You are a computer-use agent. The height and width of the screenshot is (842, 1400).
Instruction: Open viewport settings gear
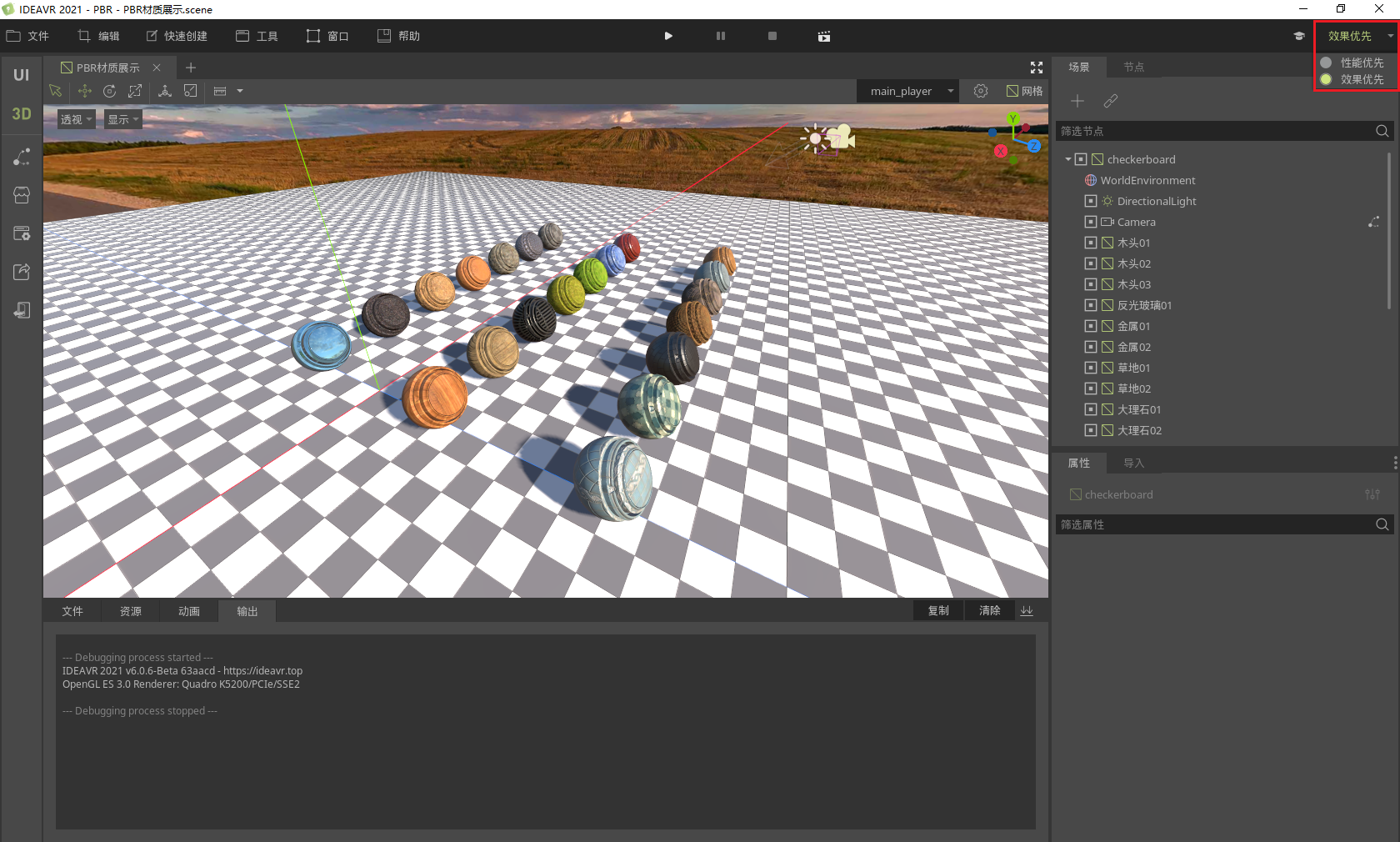981,91
